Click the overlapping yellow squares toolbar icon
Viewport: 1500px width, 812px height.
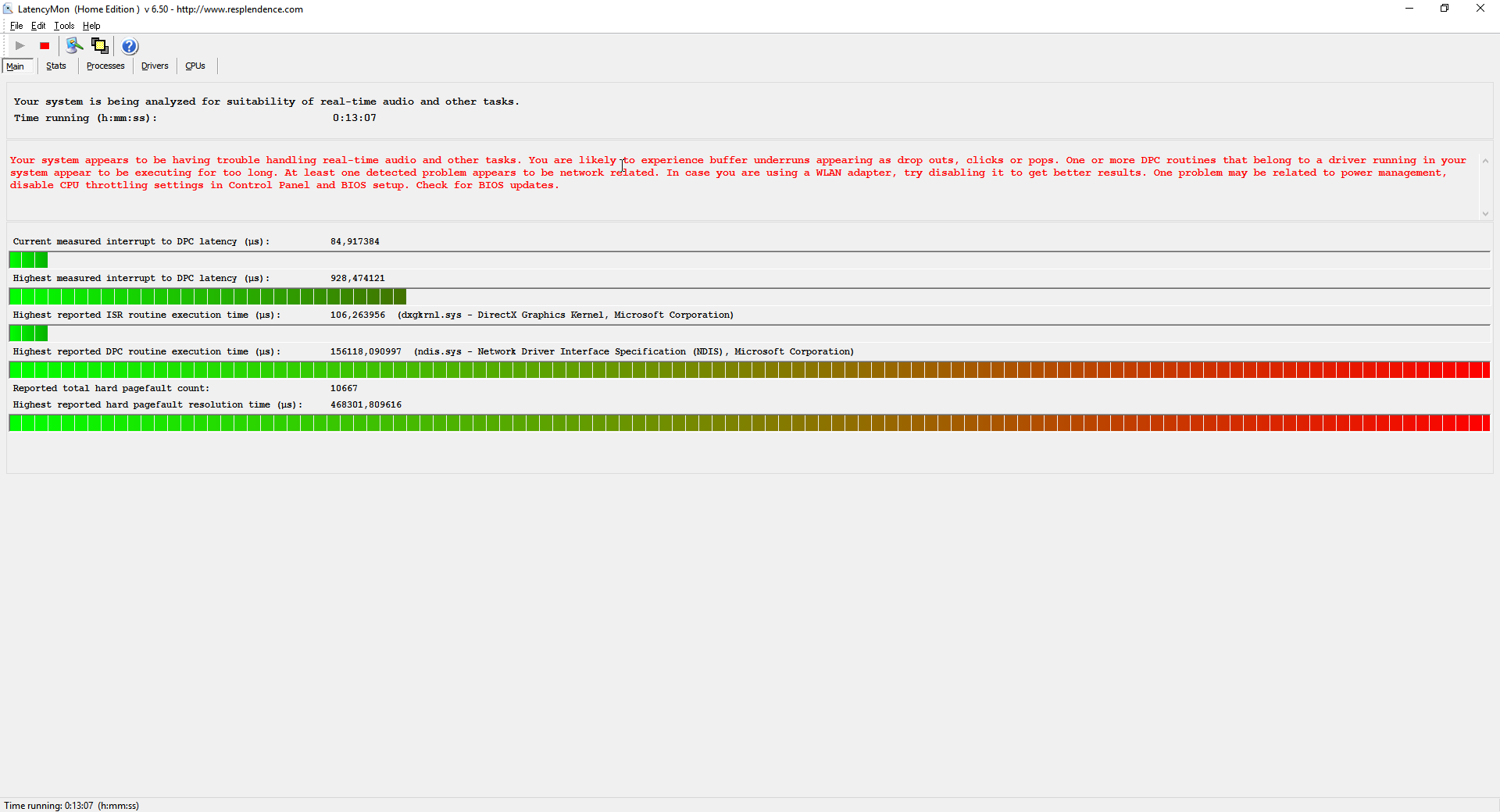[x=100, y=46]
